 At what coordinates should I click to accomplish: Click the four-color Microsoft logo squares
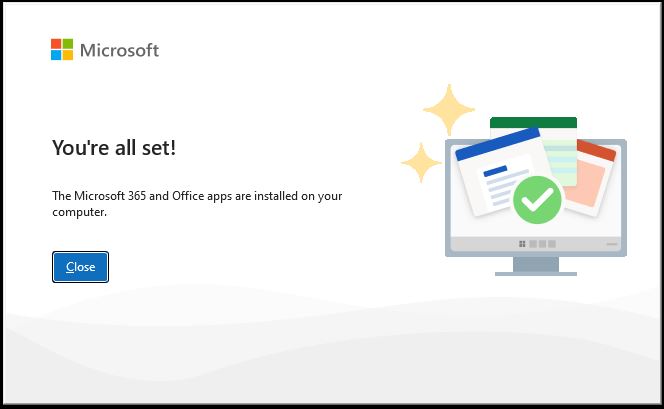62,50
